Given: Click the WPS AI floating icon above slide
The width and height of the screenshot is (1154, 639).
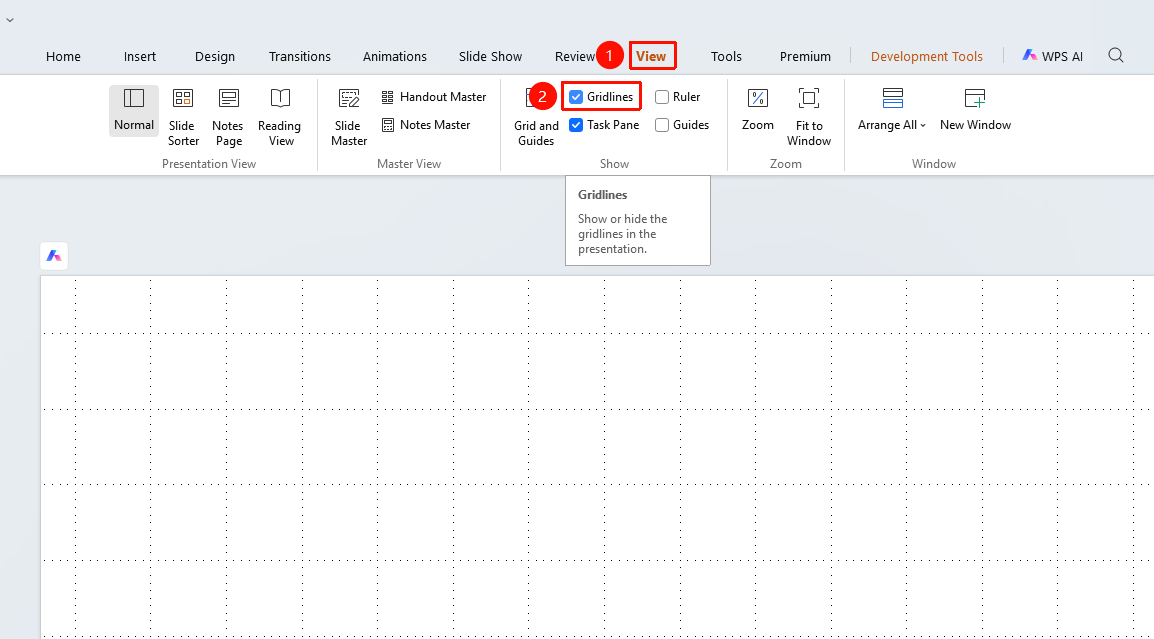Looking at the screenshot, I should 54,256.
